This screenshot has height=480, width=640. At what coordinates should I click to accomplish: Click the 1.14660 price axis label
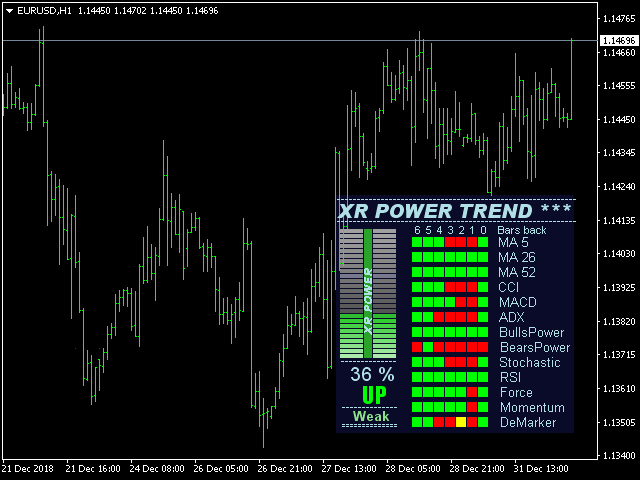point(619,53)
